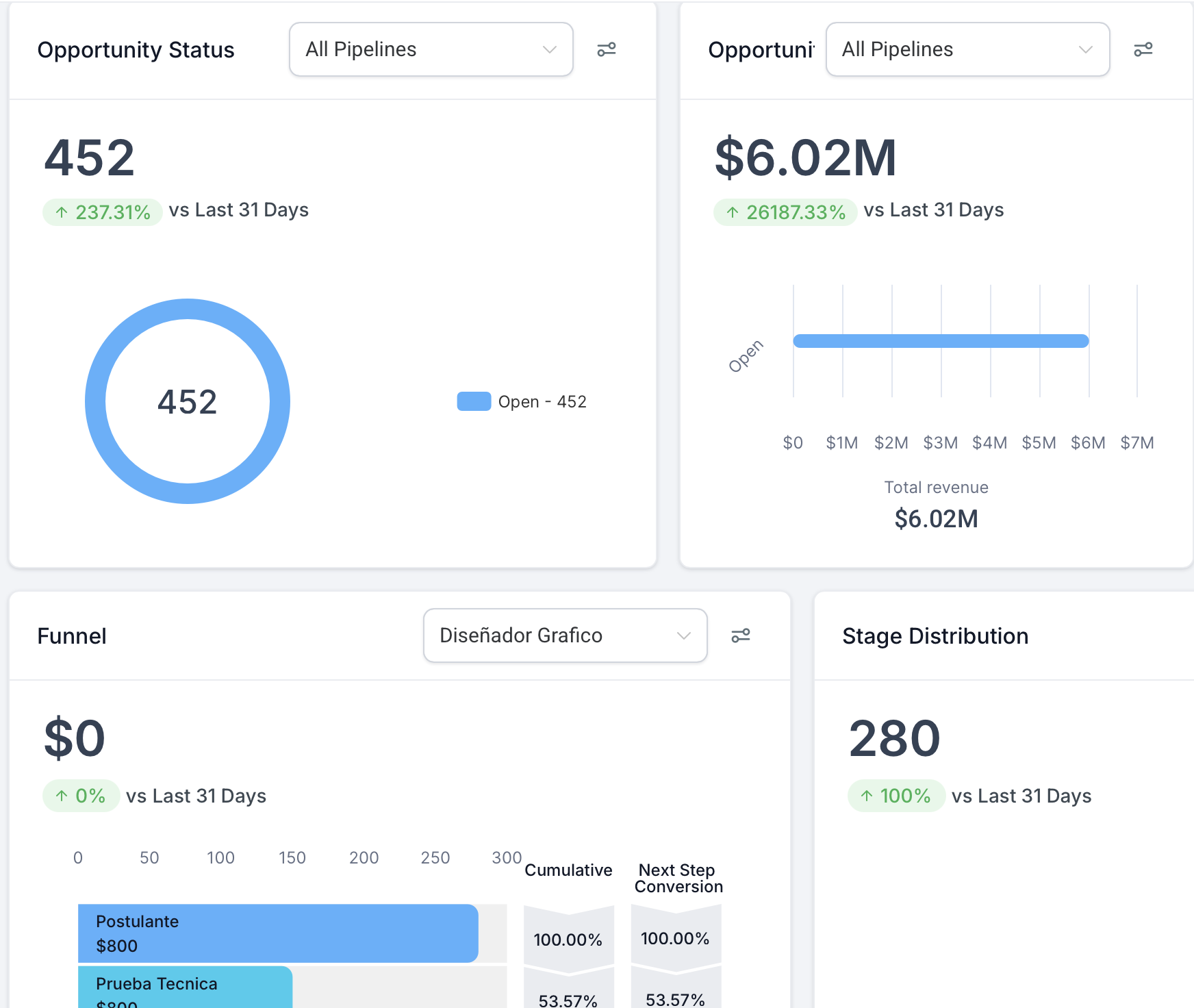Select the Open horizontal revenue bar

point(940,341)
